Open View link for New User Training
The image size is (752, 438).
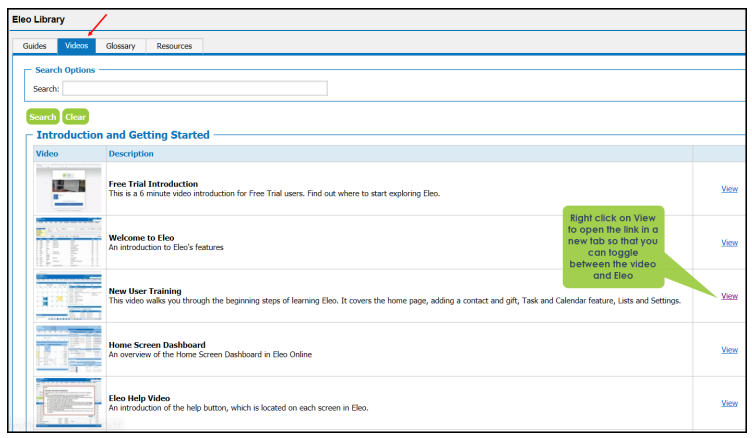click(729, 296)
